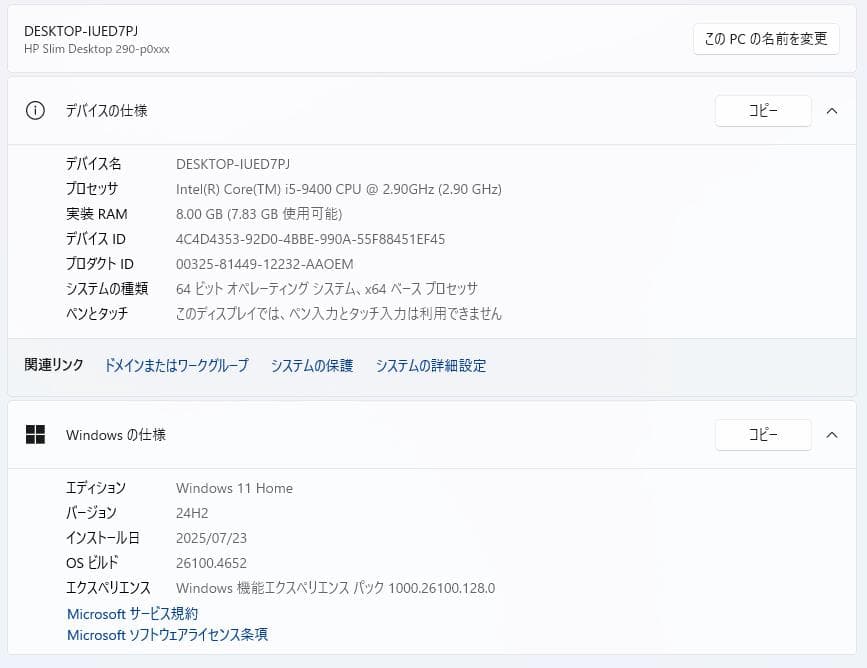
Task: View Microsoft ソフトウェアライセンス条項
Action: pos(166,634)
